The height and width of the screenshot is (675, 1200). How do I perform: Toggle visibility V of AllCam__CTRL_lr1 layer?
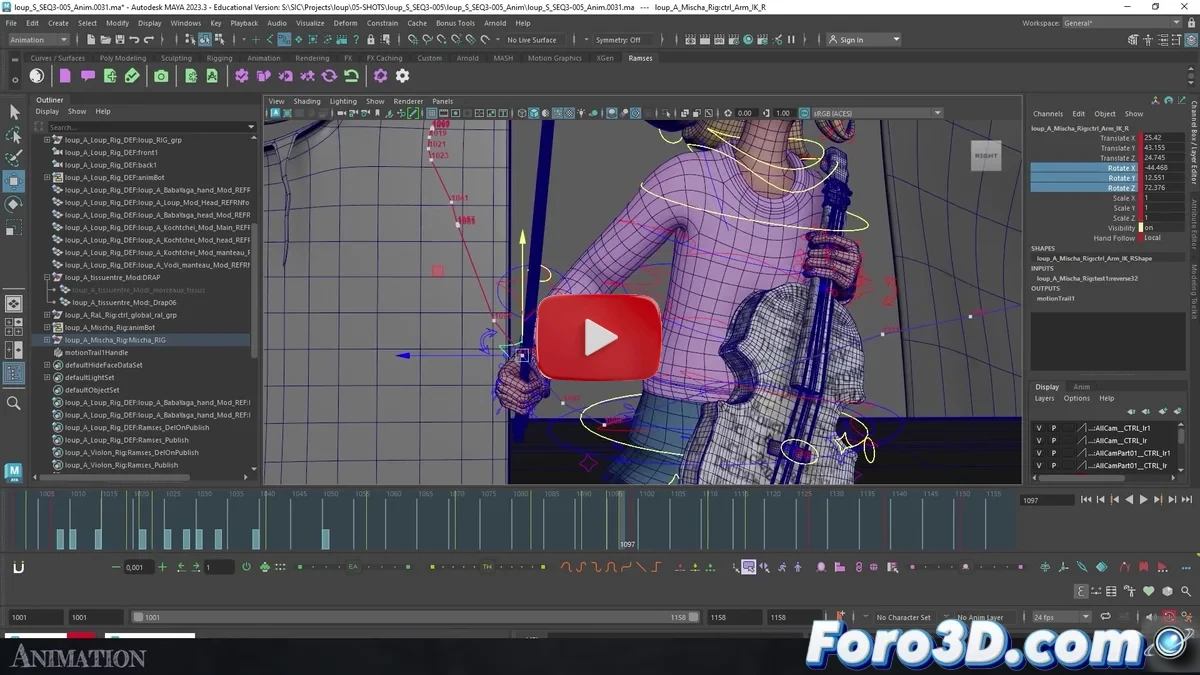(x=1039, y=428)
